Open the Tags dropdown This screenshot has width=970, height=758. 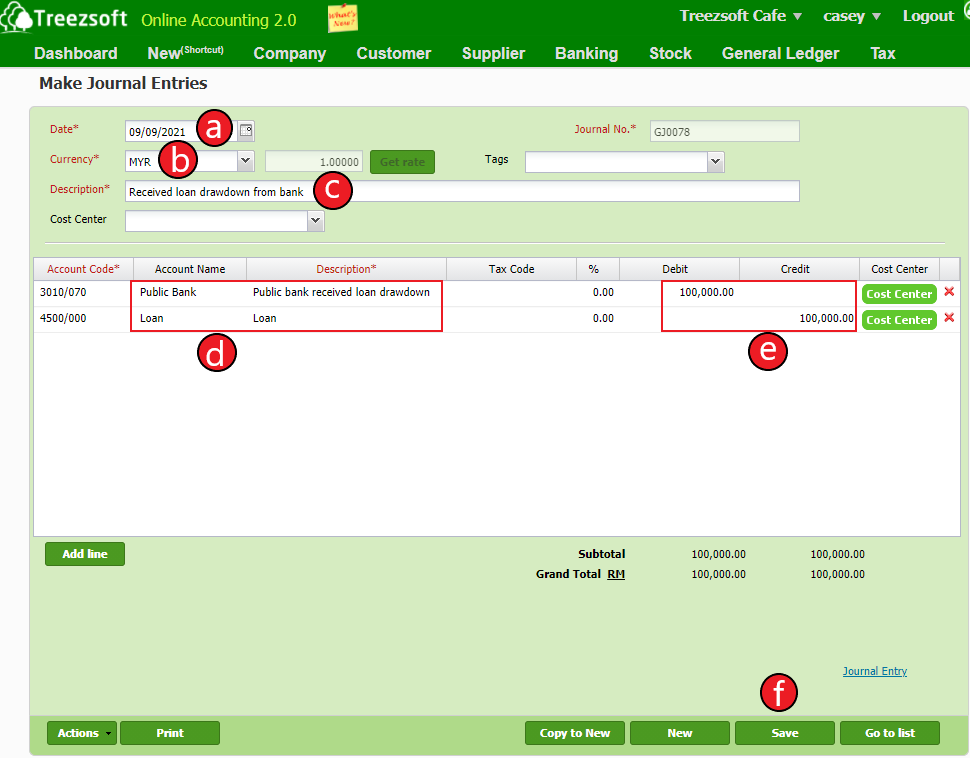714,161
